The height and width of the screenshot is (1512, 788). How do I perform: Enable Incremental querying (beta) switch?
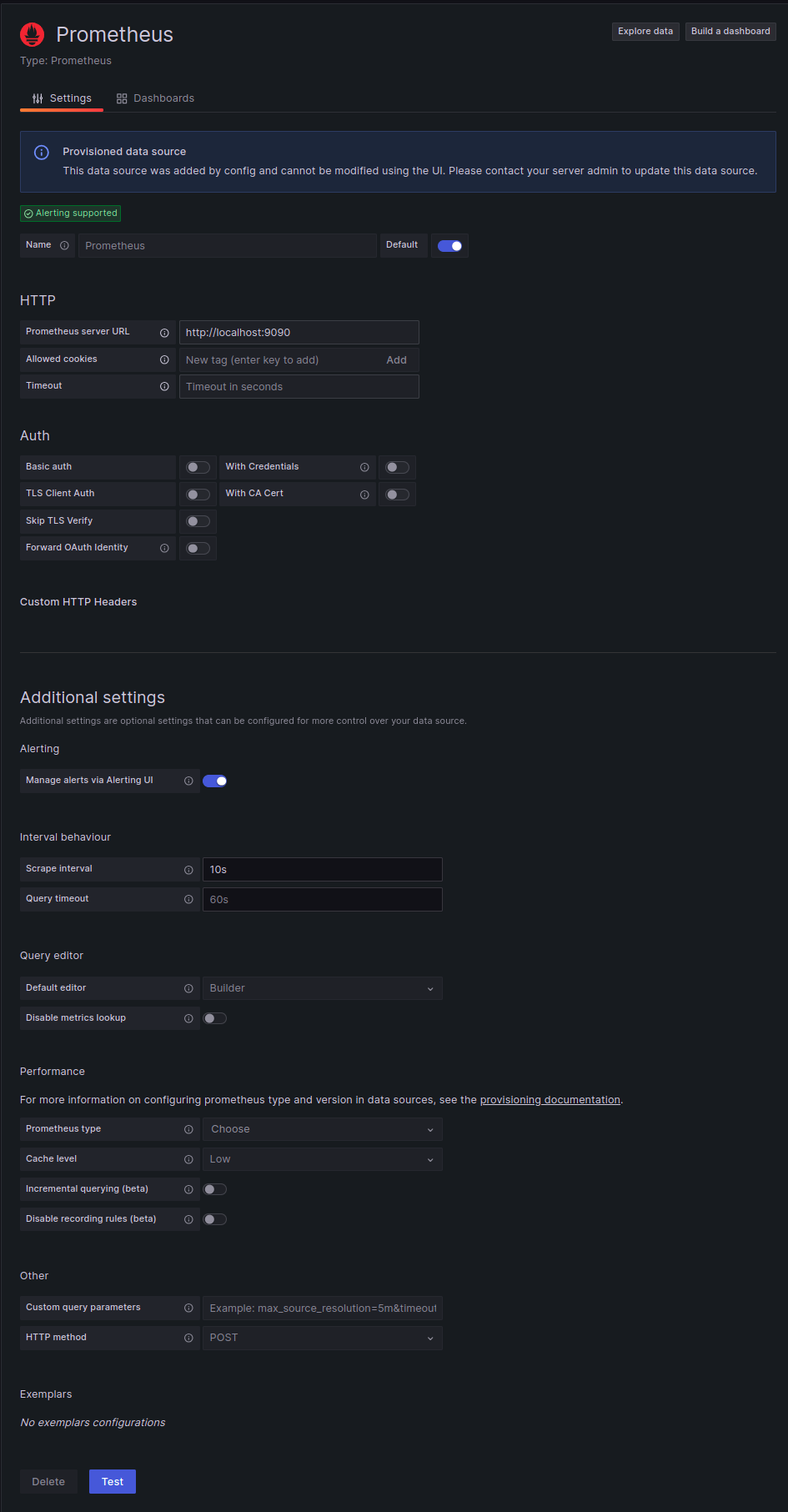[x=215, y=1189]
